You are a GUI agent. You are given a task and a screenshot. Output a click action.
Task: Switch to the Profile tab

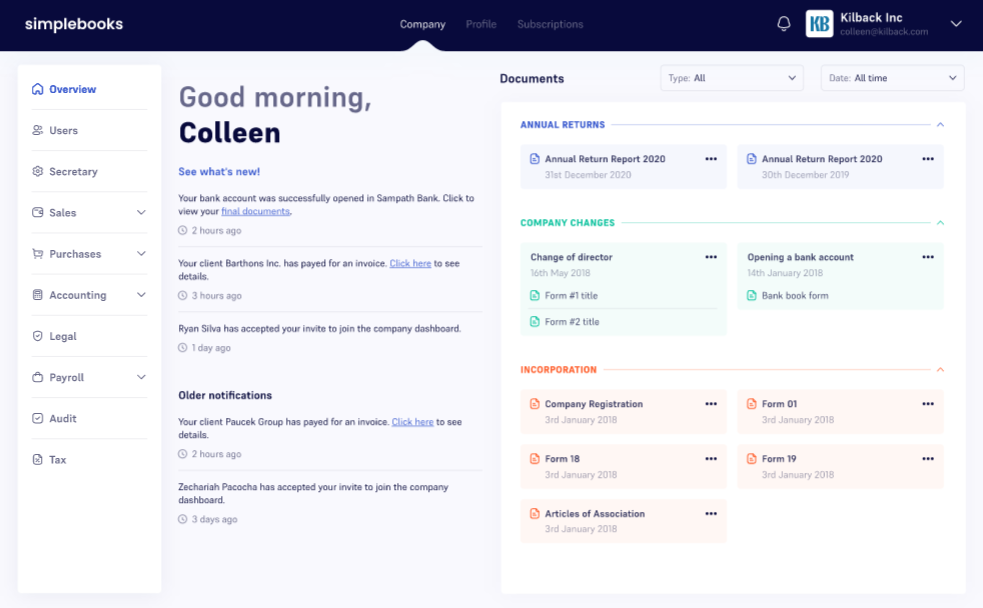pyautogui.click(x=481, y=24)
